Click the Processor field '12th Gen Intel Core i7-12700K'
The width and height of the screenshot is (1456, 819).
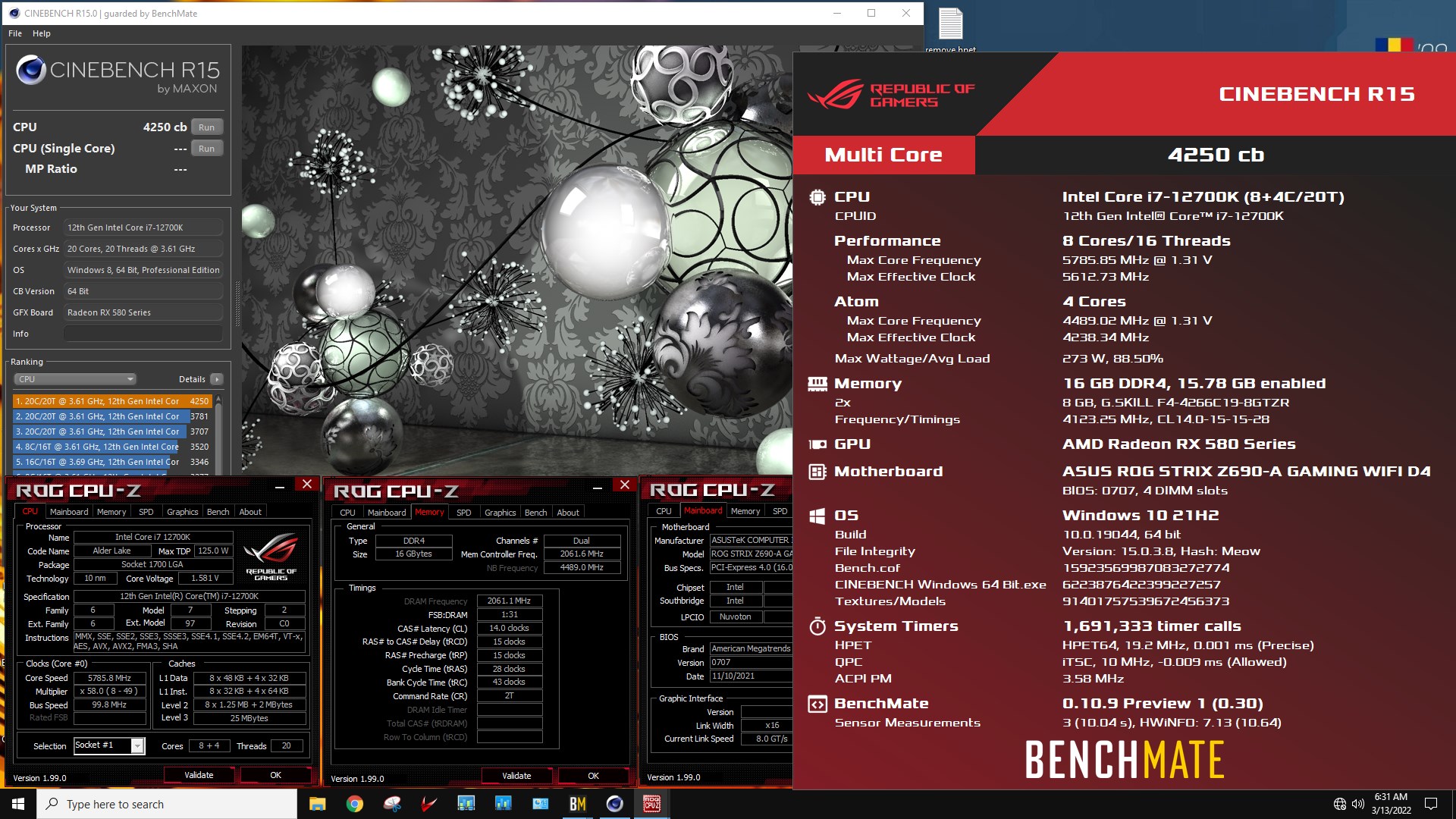(143, 227)
